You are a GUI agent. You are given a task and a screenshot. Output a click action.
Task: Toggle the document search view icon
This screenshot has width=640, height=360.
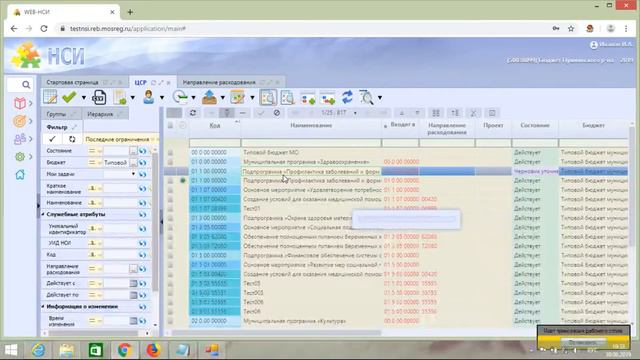coord(268,97)
